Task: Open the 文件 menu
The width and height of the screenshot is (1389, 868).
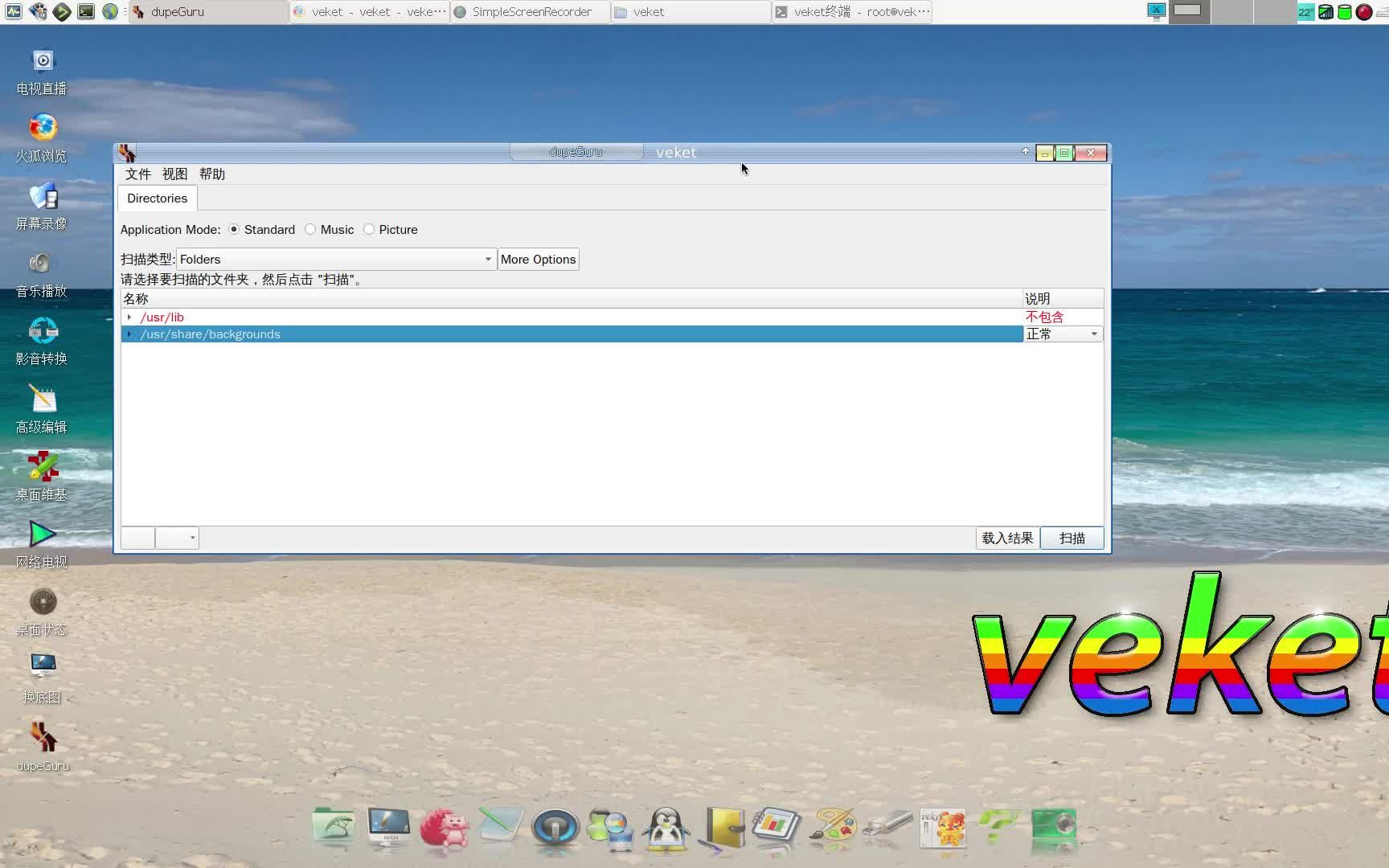Action: (137, 174)
